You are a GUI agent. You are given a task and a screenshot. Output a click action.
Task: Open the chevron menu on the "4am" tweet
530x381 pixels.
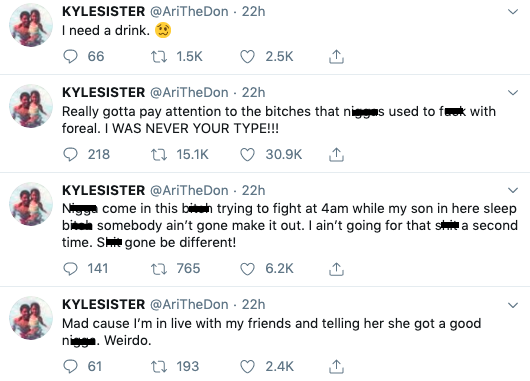[513, 190]
